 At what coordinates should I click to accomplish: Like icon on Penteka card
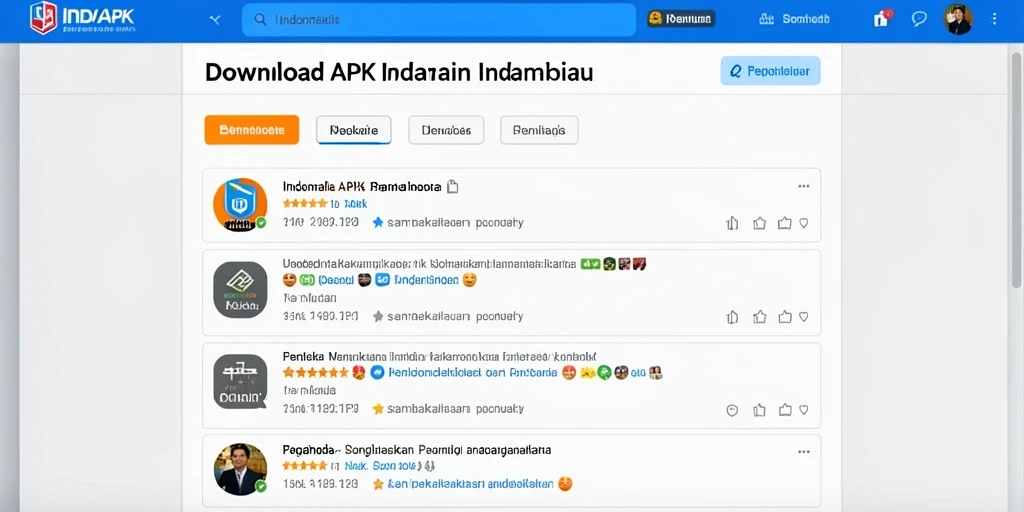click(784, 410)
